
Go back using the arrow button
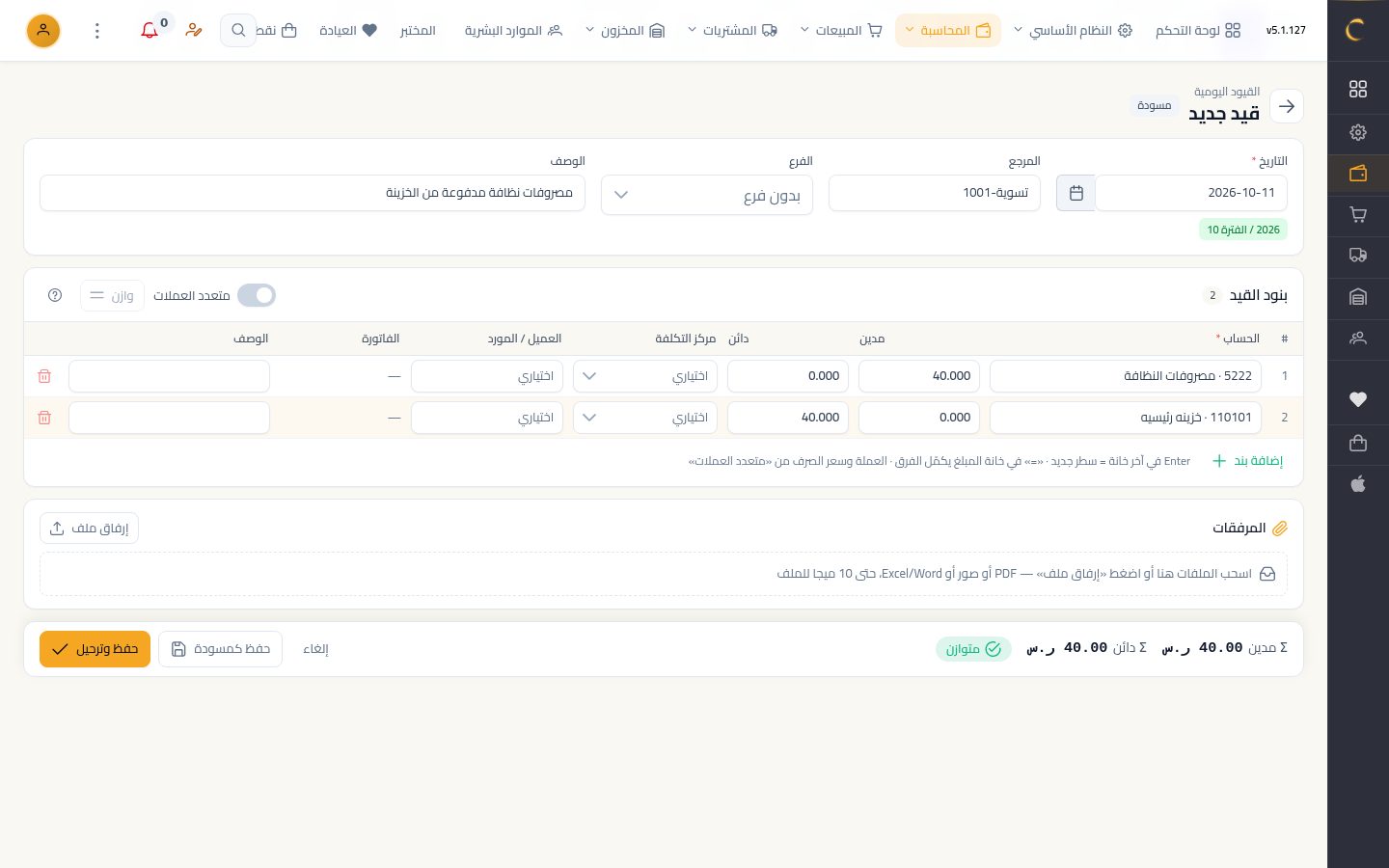[x=1287, y=106]
